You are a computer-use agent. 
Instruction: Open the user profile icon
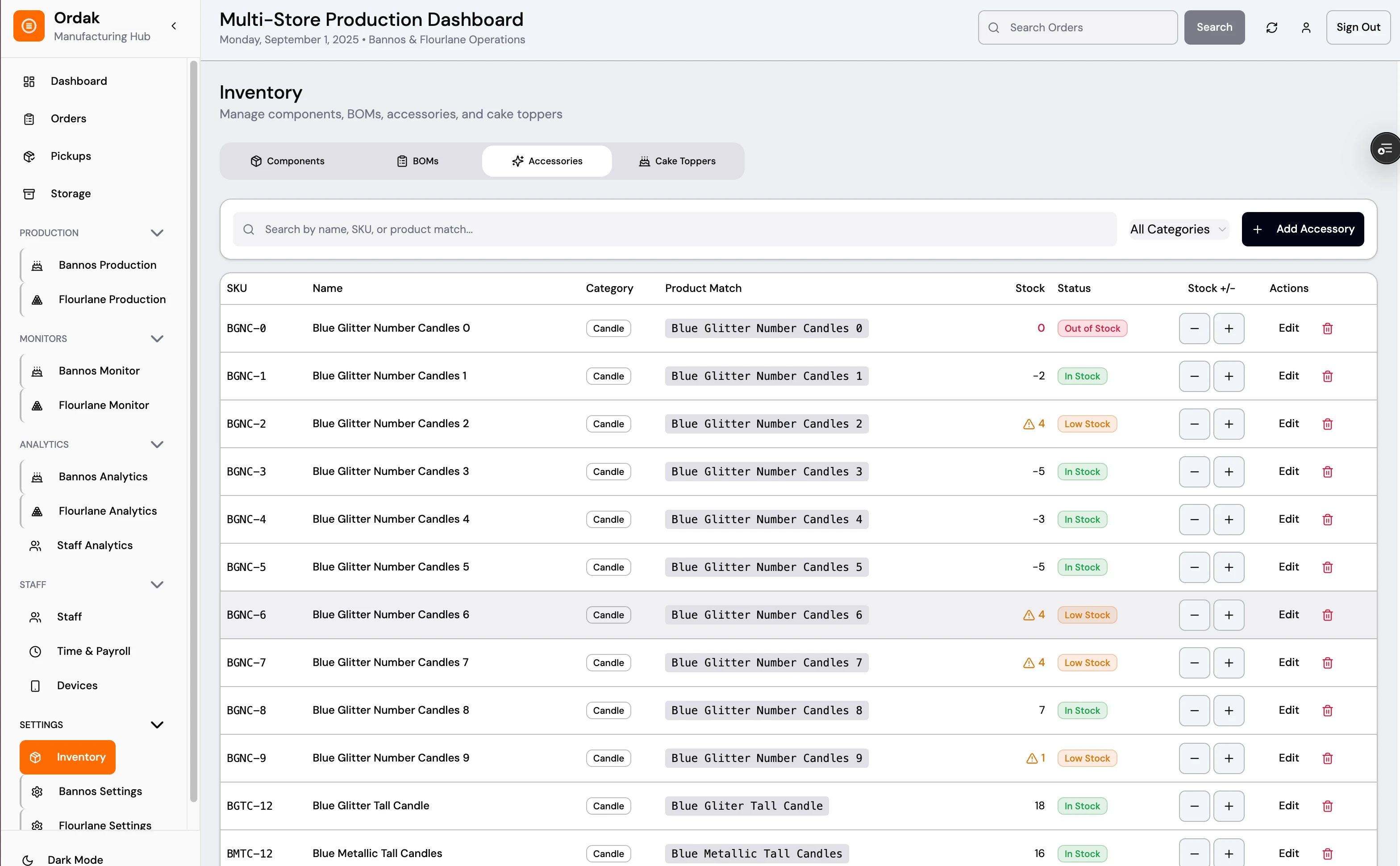tap(1306, 28)
